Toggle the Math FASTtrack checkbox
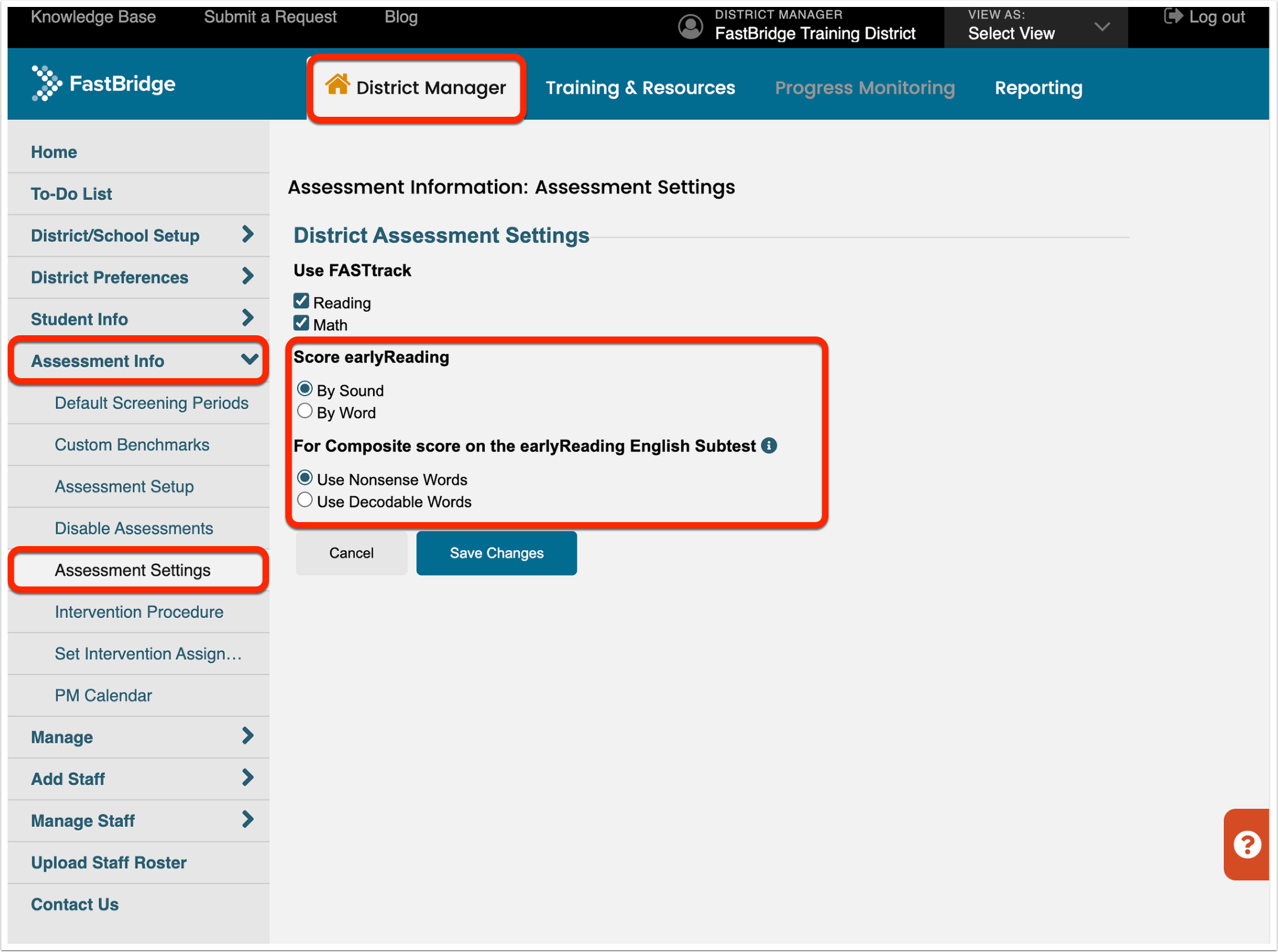1278x952 pixels. click(x=301, y=323)
